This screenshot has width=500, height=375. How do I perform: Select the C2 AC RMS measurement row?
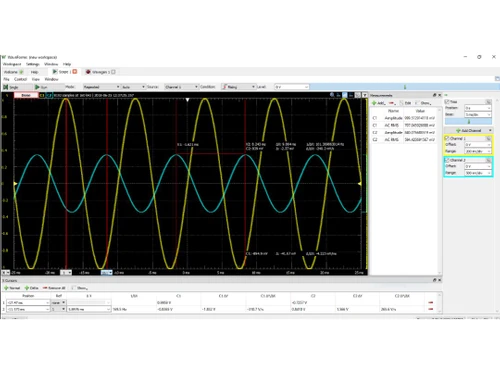(404, 140)
